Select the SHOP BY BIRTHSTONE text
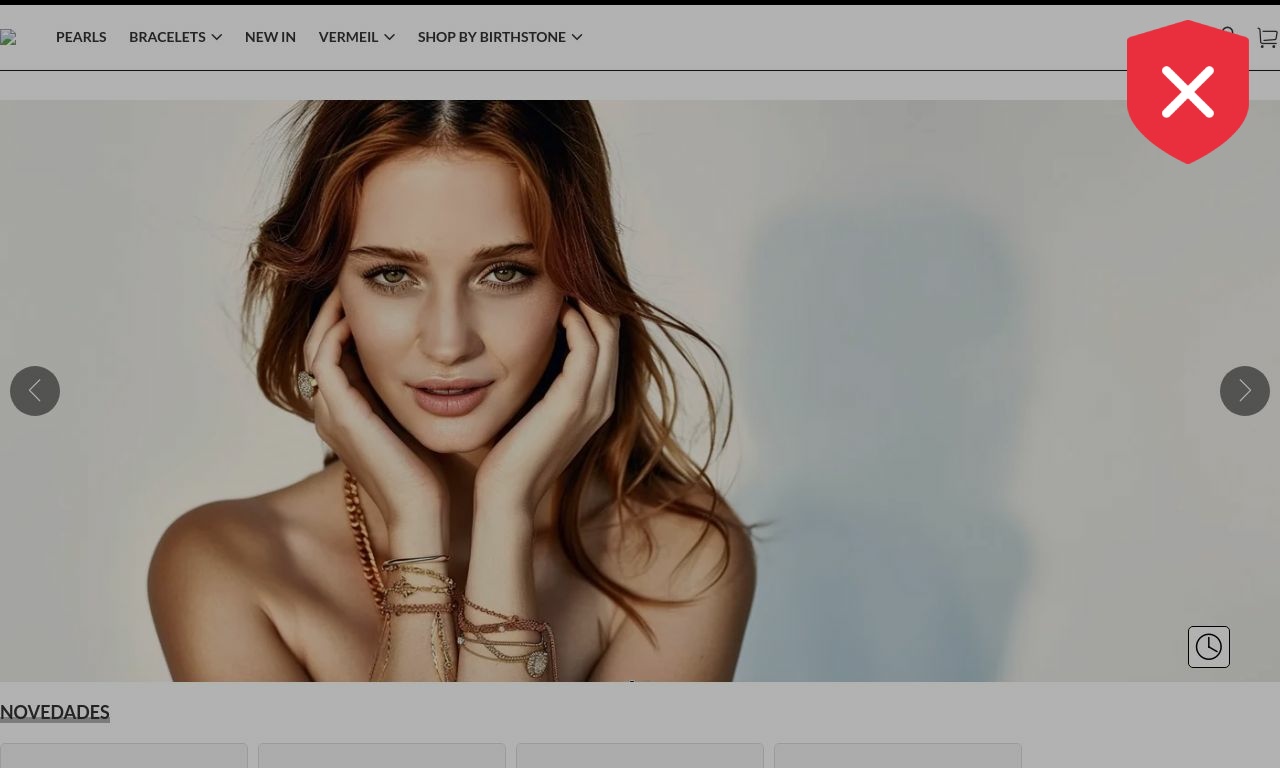Viewport: 1280px width, 768px height. coord(491,37)
